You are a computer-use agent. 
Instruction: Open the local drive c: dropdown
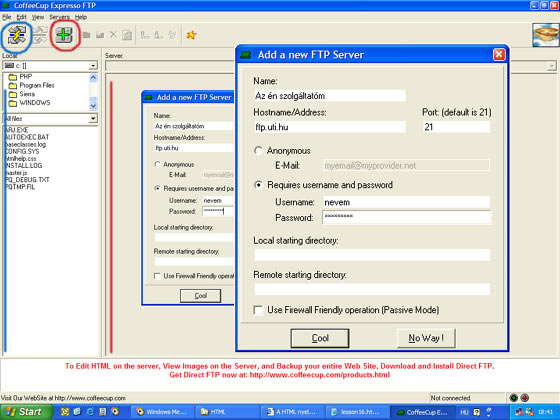93,66
